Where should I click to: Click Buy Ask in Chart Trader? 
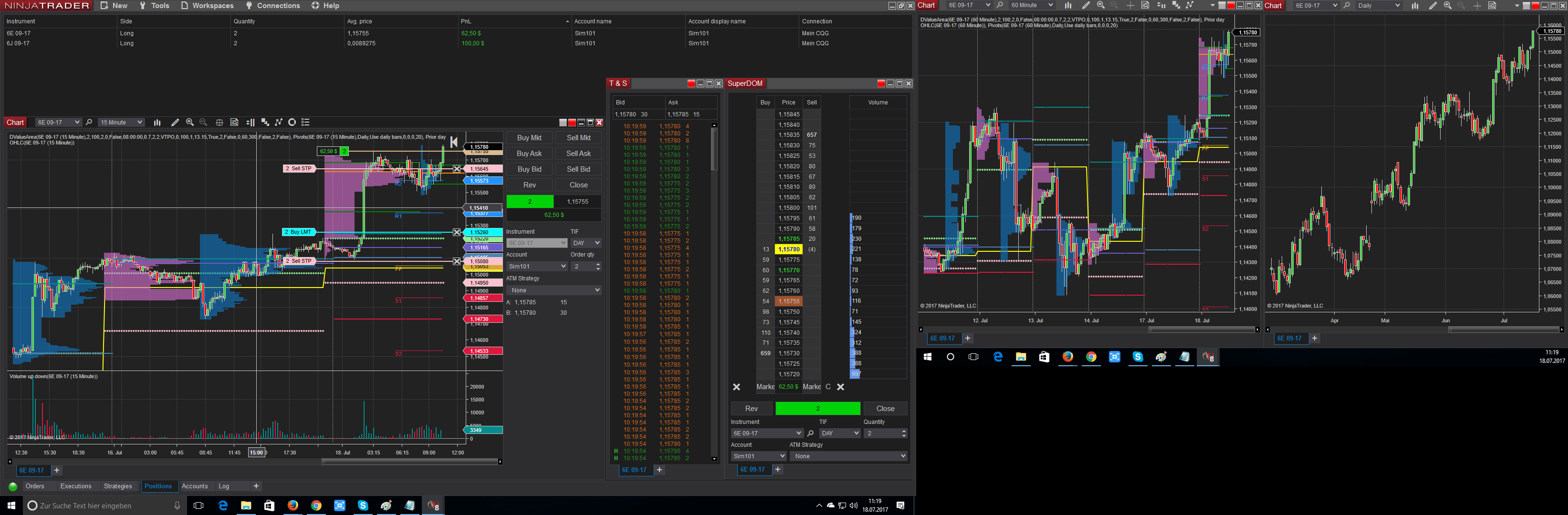pos(529,154)
